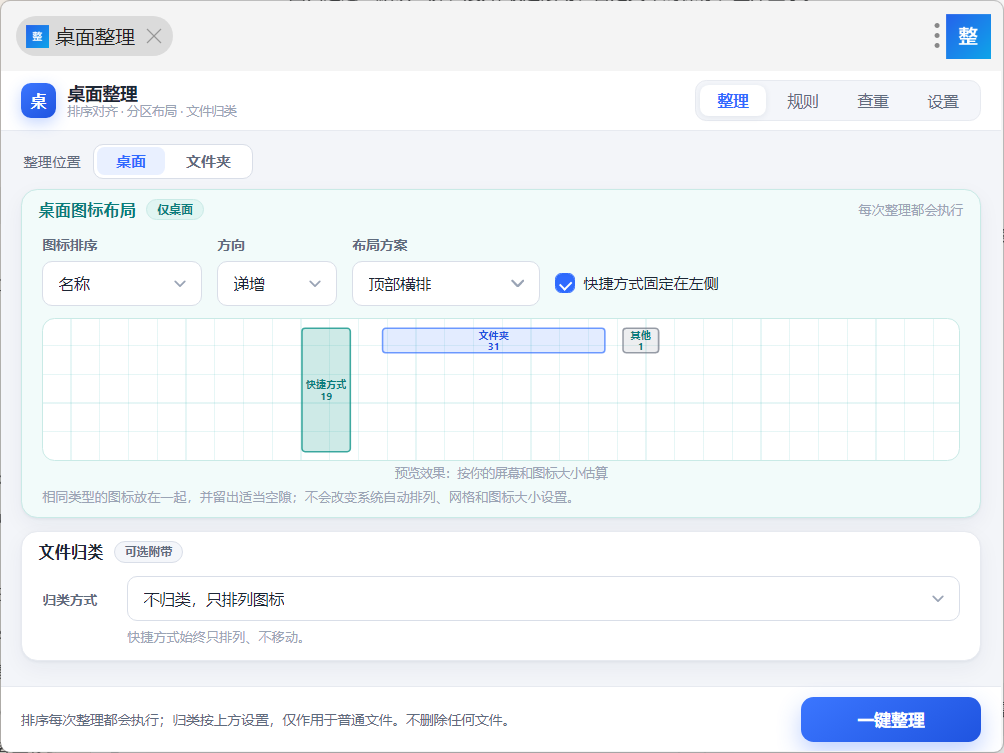This screenshot has width=1004, height=753.
Task: Click the 可选附带 badge
Action: click(149, 551)
